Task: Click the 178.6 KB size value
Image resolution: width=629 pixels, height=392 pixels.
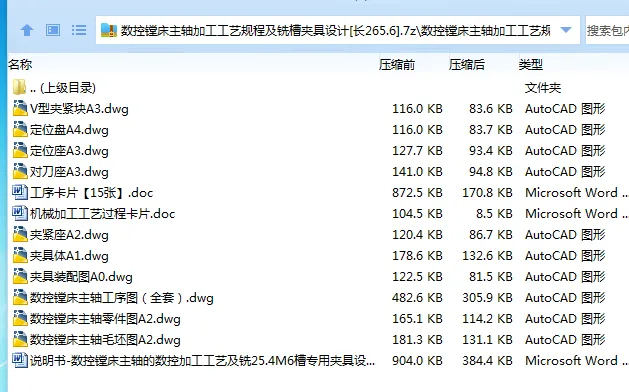Action: pos(417,256)
